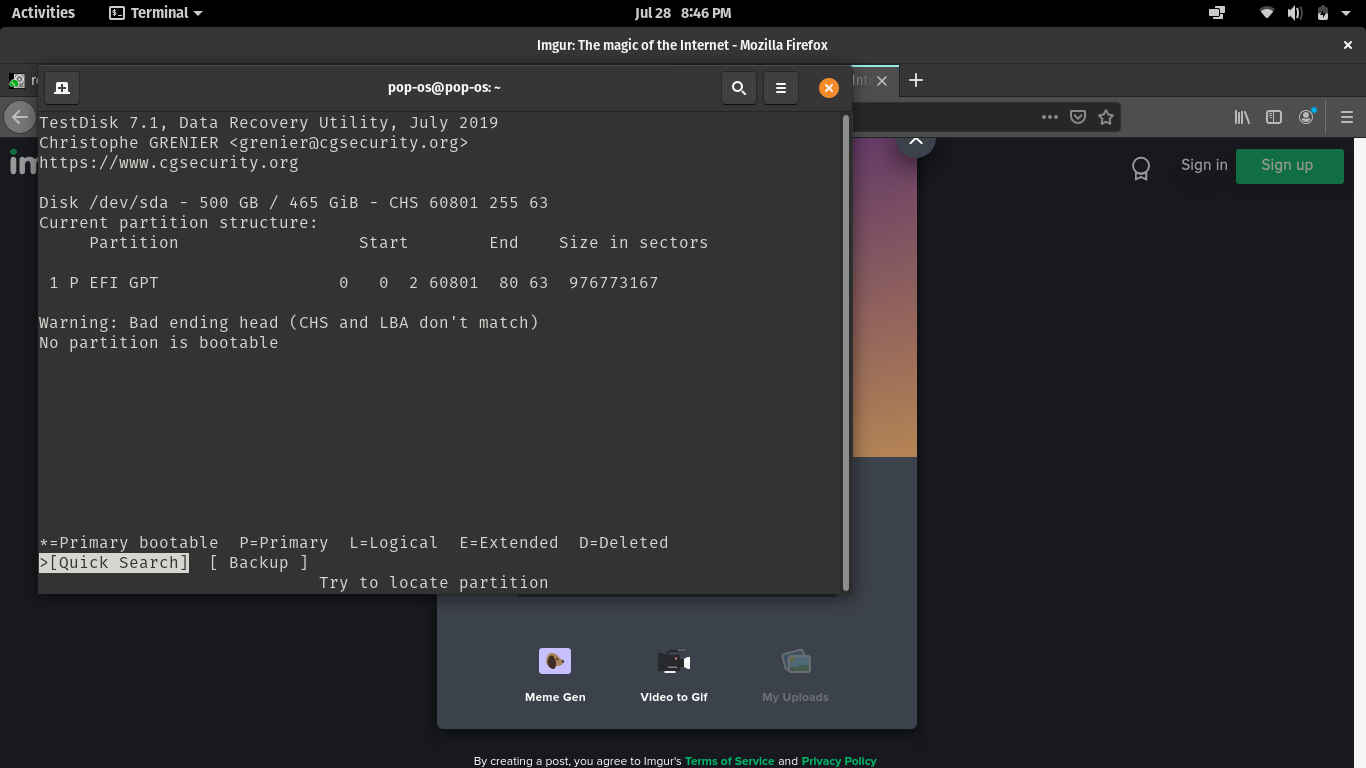Click the 'Disk /dev/sda - 500 GB' line

tap(294, 203)
